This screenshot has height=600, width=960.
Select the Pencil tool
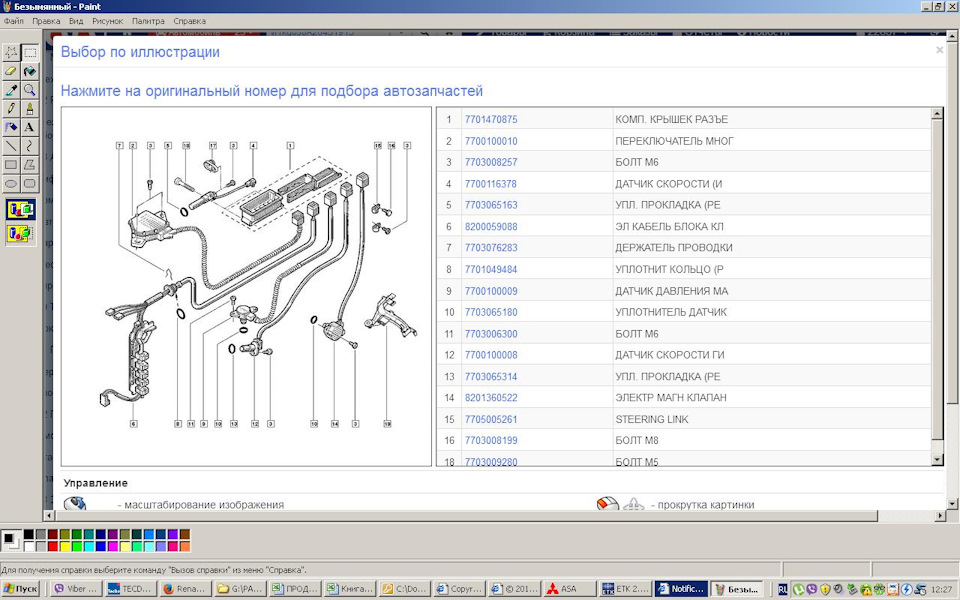pyautogui.click(x=10, y=109)
